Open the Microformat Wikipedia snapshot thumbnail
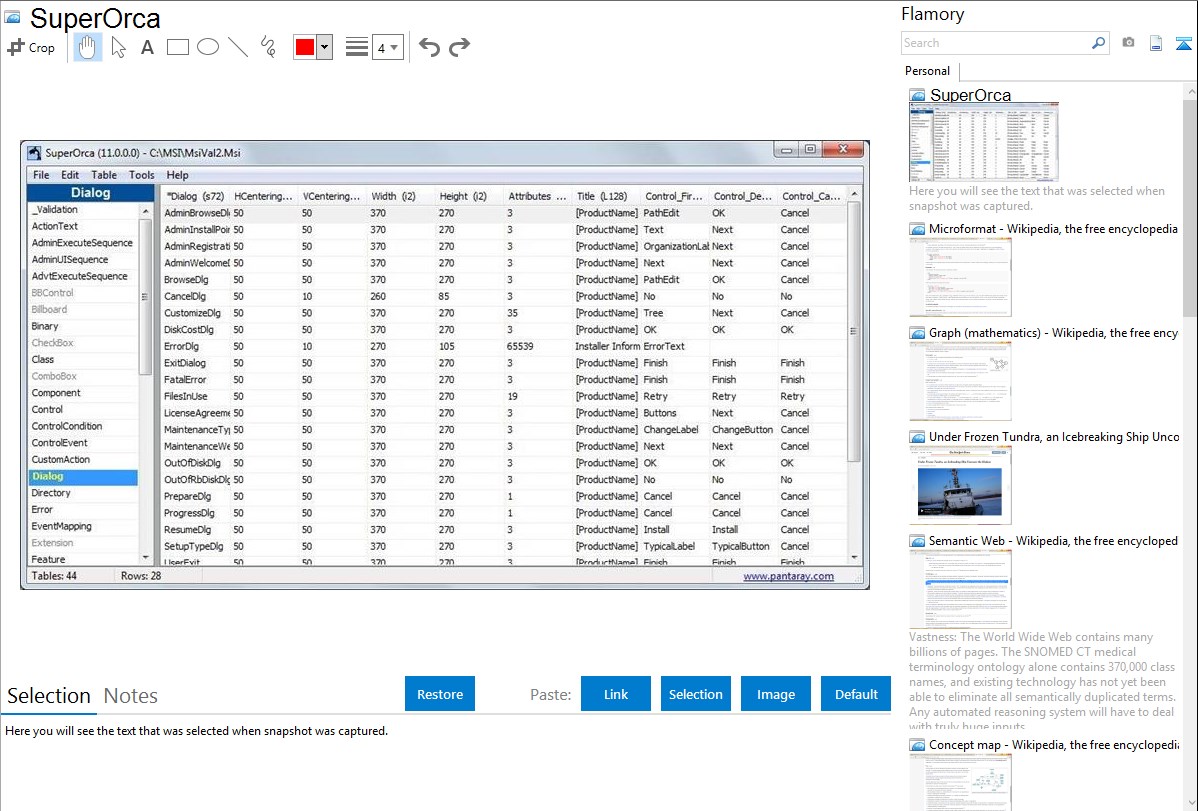This screenshot has width=1198, height=811. click(x=960, y=277)
